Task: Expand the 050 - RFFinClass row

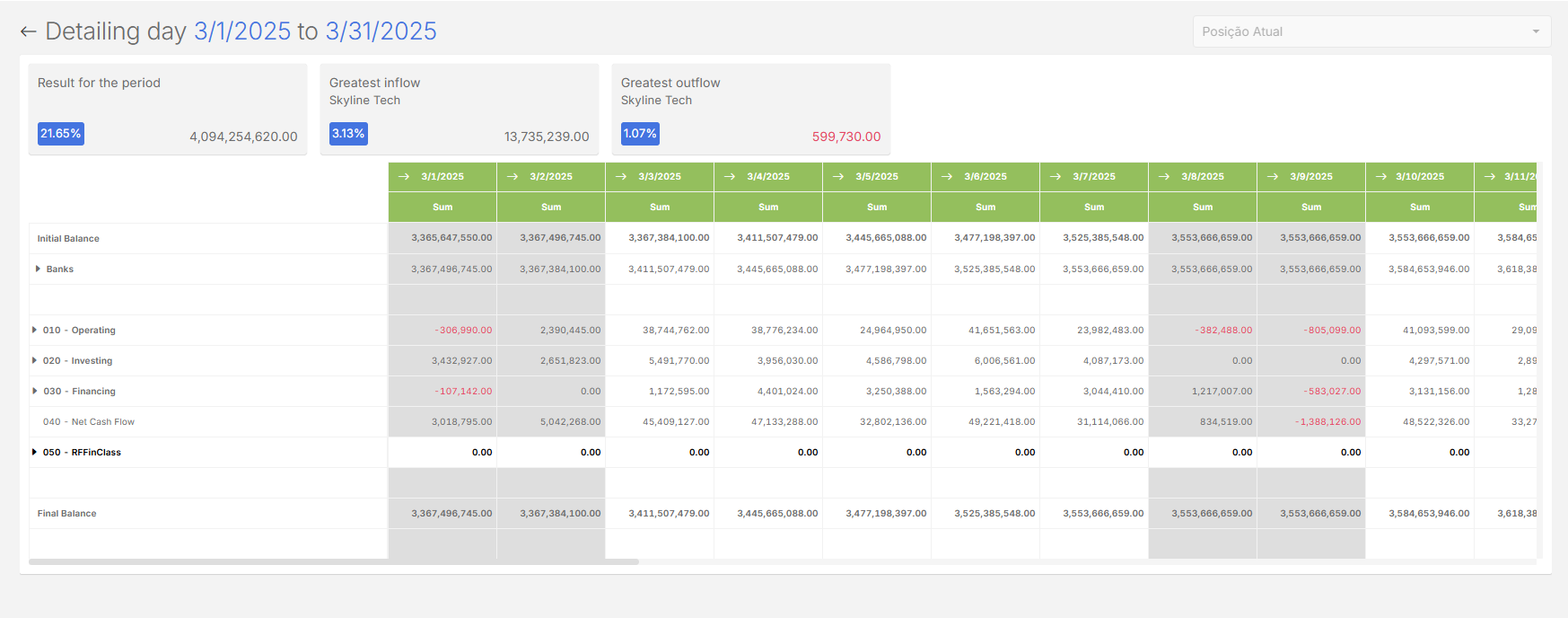Action: click(35, 453)
